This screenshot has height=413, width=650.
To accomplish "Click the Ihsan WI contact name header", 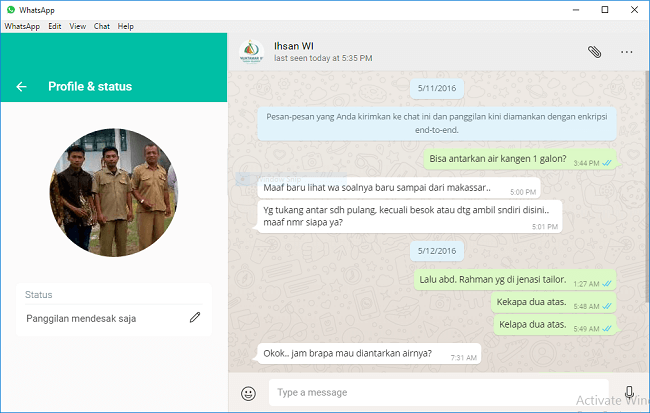I will [x=293, y=46].
